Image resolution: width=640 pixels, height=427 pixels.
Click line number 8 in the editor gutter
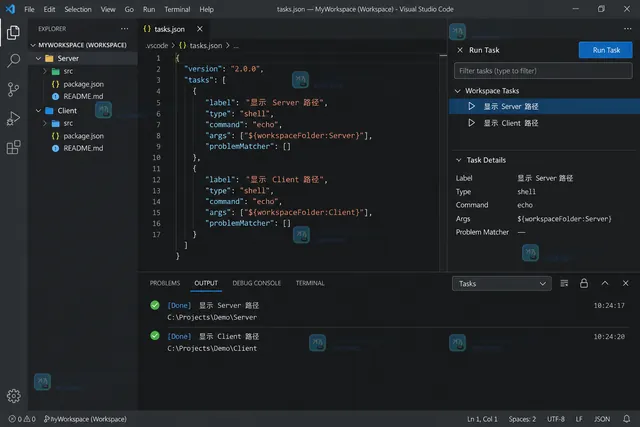[x=158, y=136]
